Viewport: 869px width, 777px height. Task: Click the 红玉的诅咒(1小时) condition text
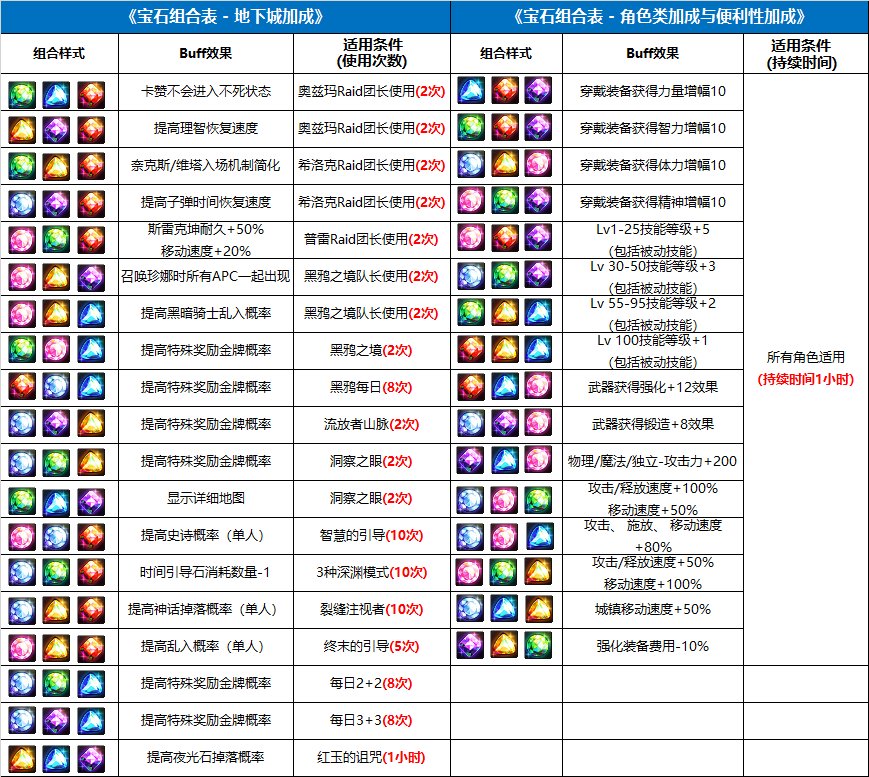pos(372,756)
